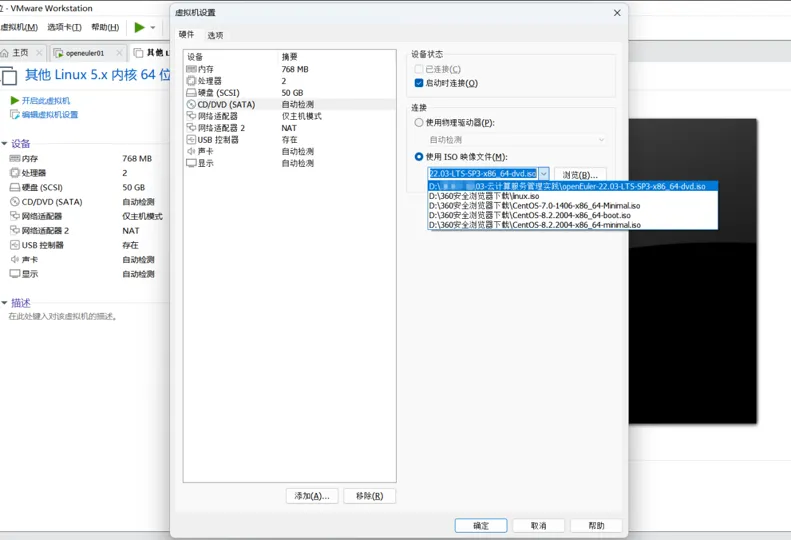Click the VM icon beside the 其他 Linux title
This screenshot has width=791, height=540.
pyautogui.click(x=9, y=76)
